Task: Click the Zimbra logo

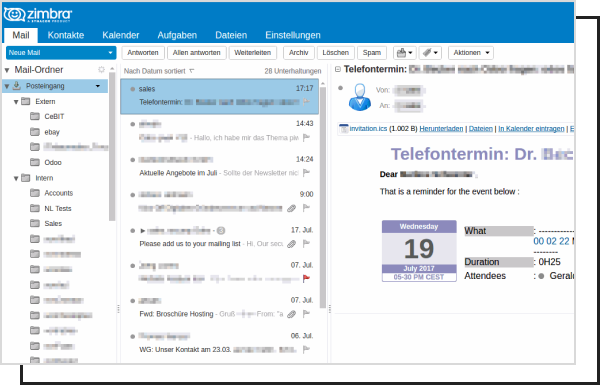Action: pyautogui.click(x=38, y=15)
